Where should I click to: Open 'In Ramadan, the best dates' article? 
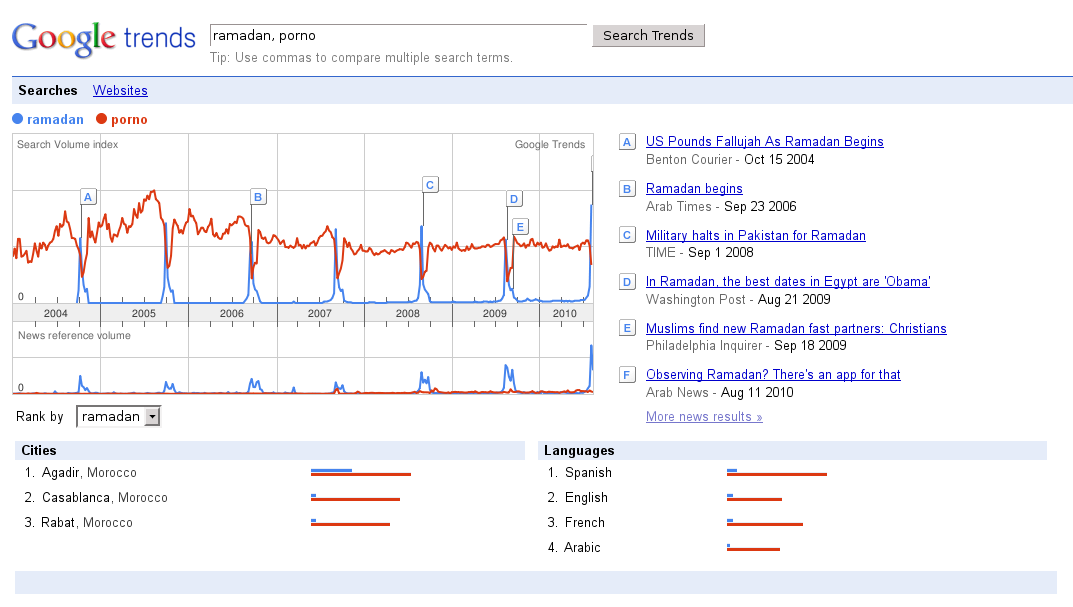pos(788,282)
